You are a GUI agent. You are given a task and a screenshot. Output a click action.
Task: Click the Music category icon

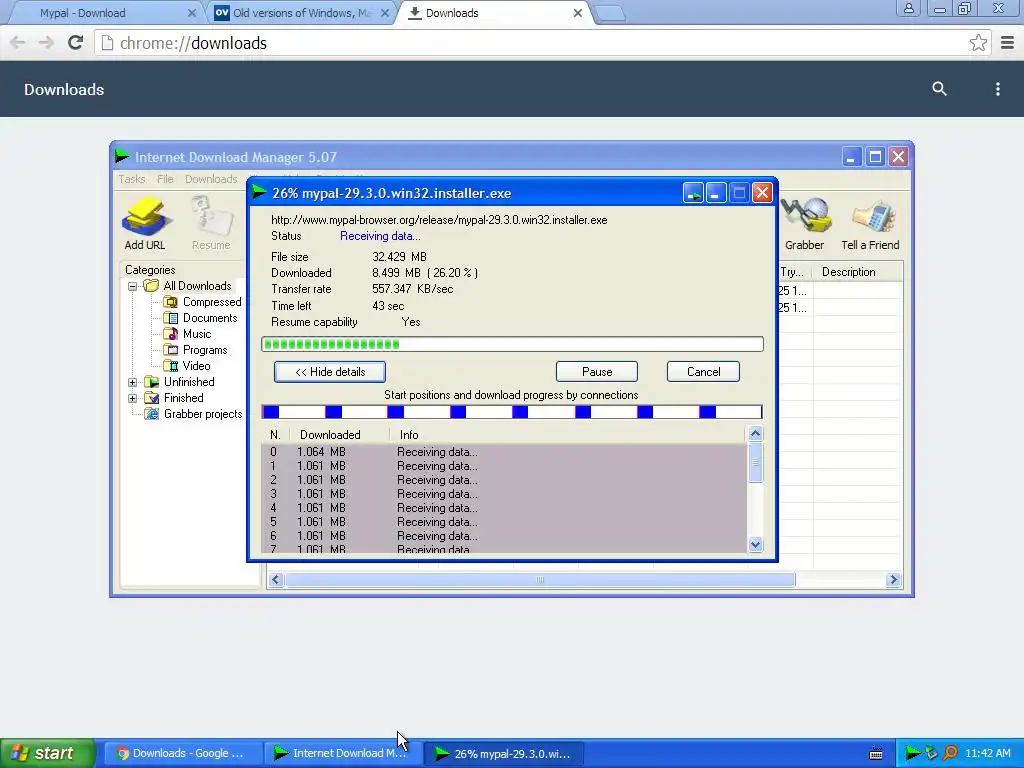[170, 334]
